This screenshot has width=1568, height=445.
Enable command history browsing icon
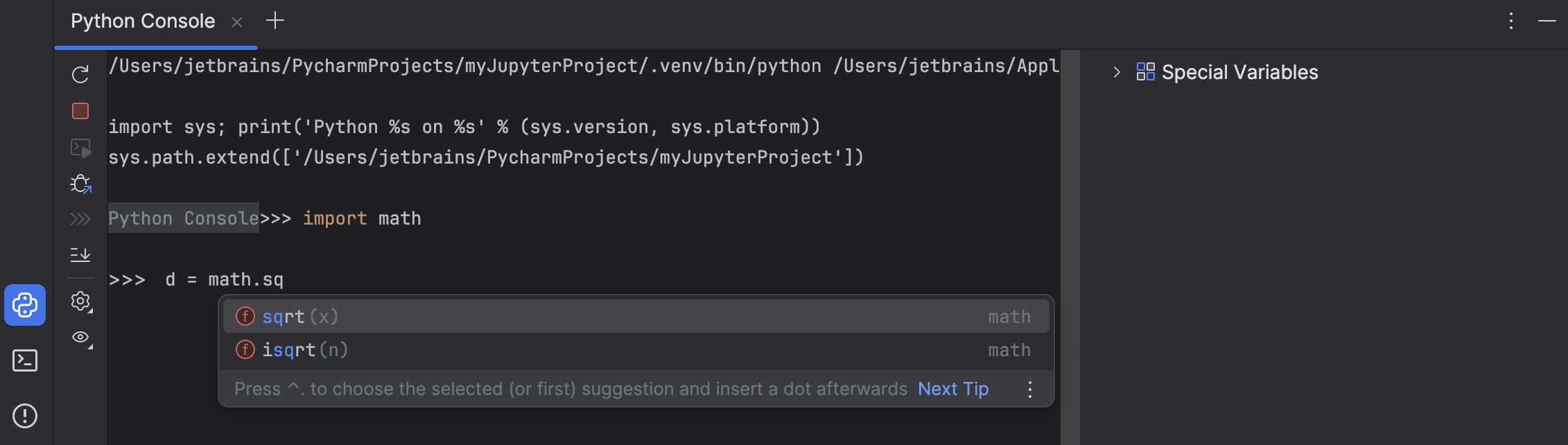(80, 218)
